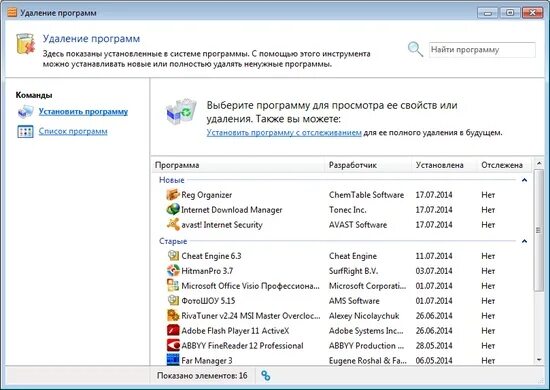The width and height of the screenshot is (550, 390).
Task: Click the Cheat Engine 6.3 icon
Action: (x=173, y=255)
